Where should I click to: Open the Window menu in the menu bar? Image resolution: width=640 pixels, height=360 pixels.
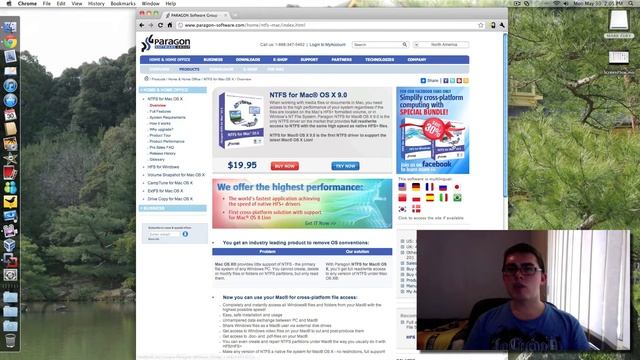point(151,3)
